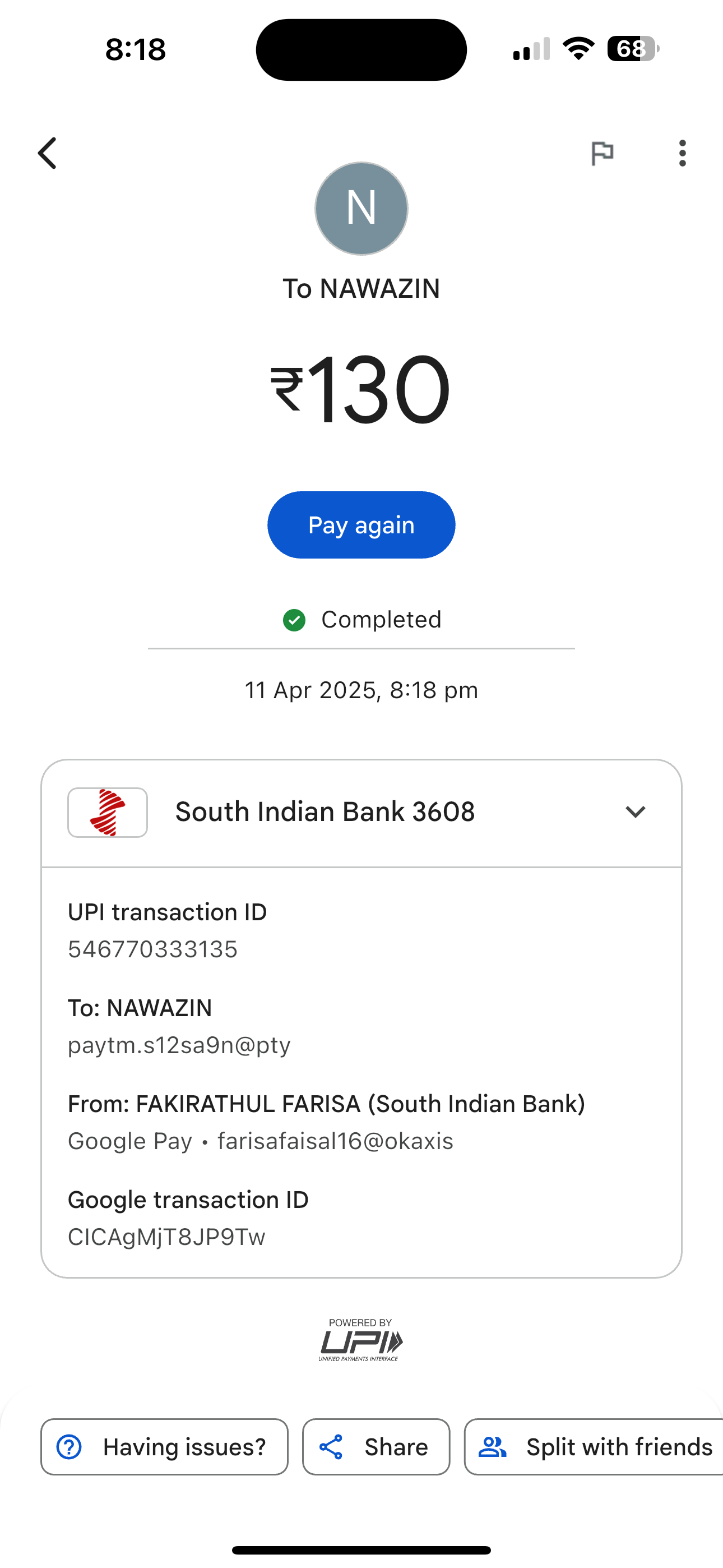Screen dimensions: 723x1568
Task: Tap the Google transaction ID value
Action: click(167, 1237)
